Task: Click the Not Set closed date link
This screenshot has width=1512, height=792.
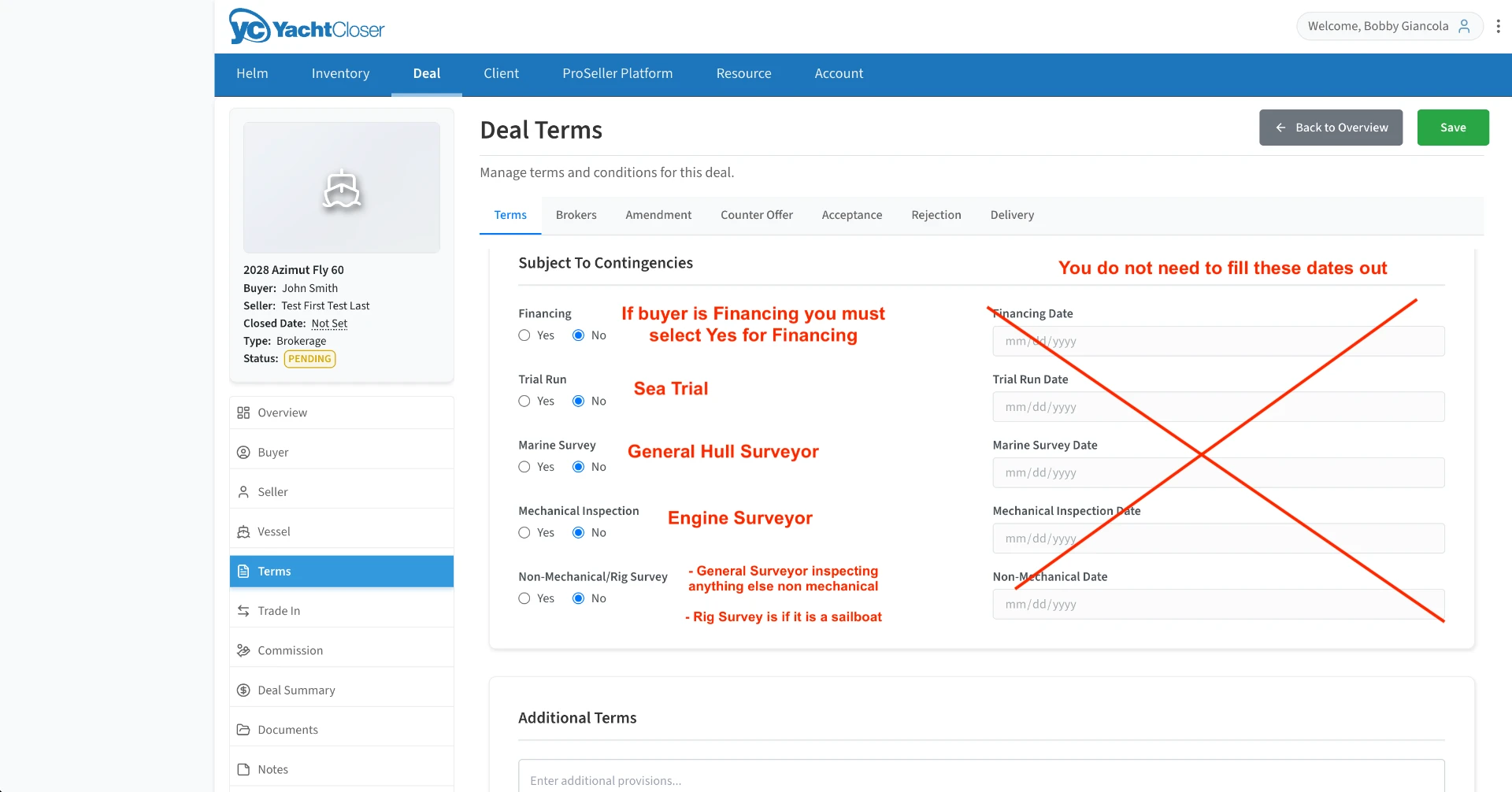Action: (329, 324)
